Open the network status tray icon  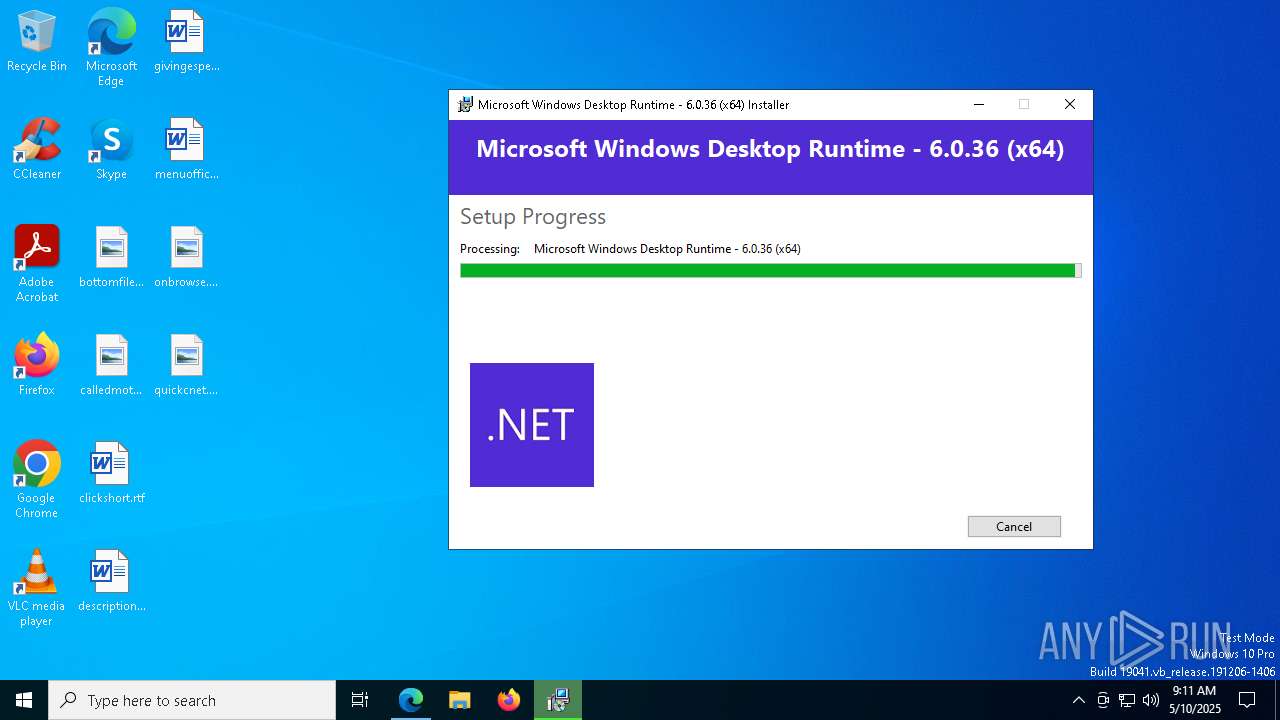(1127, 700)
